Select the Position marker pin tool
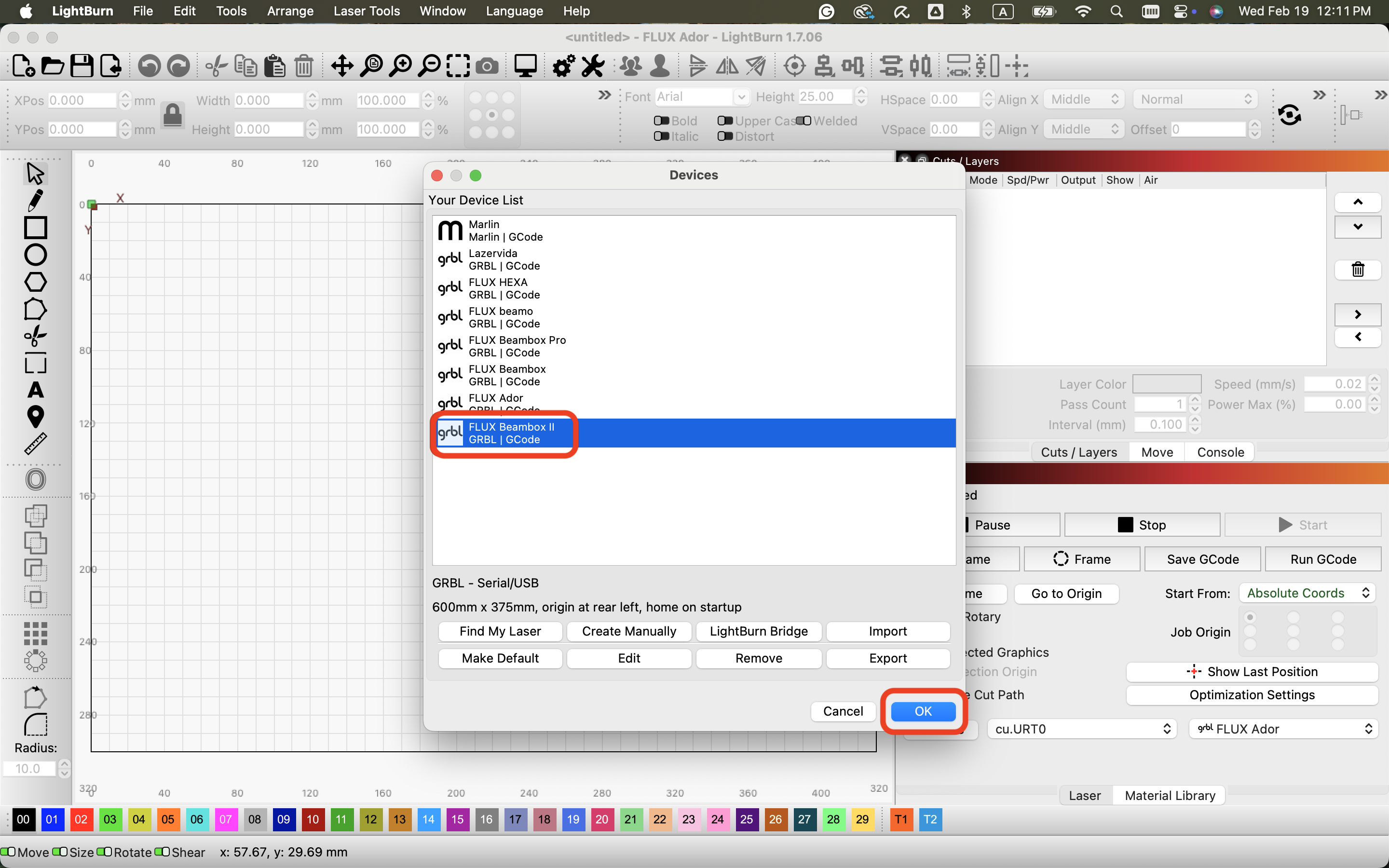1389x868 pixels. [35, 417]
